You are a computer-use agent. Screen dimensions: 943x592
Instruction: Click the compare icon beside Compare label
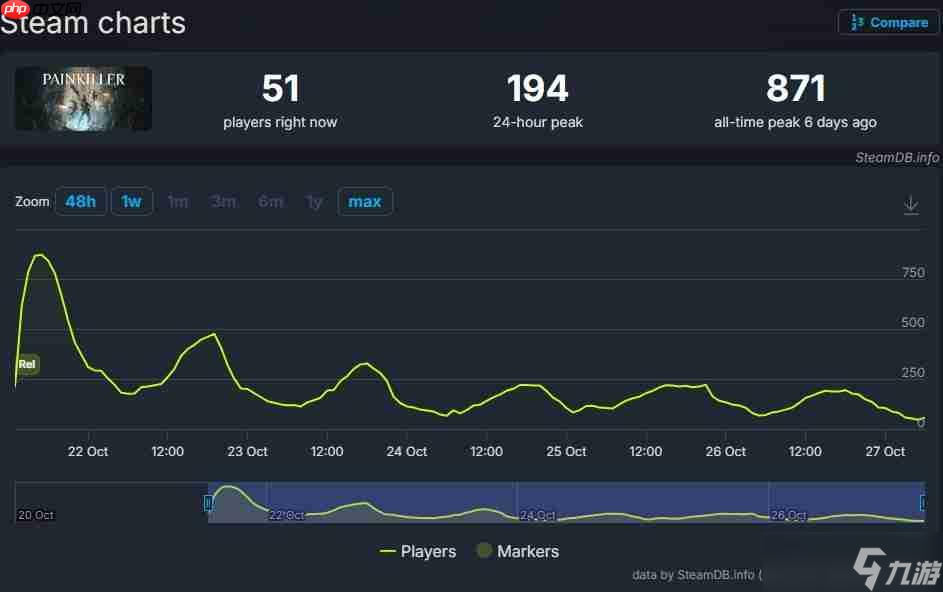(857, 22)
